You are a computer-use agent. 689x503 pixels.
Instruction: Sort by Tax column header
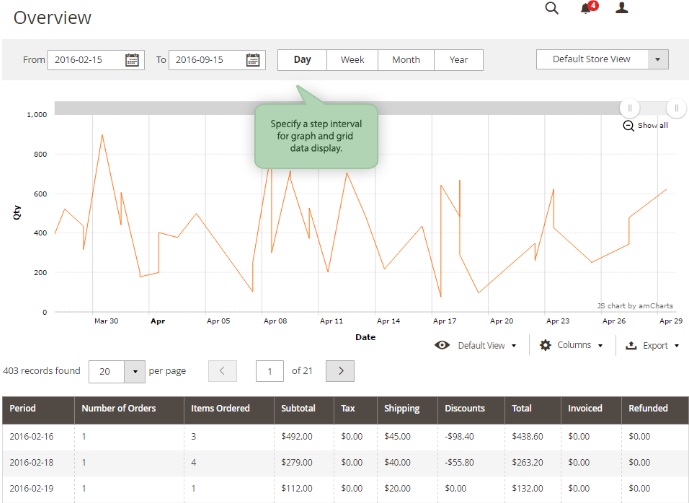[x=355, y=410]
